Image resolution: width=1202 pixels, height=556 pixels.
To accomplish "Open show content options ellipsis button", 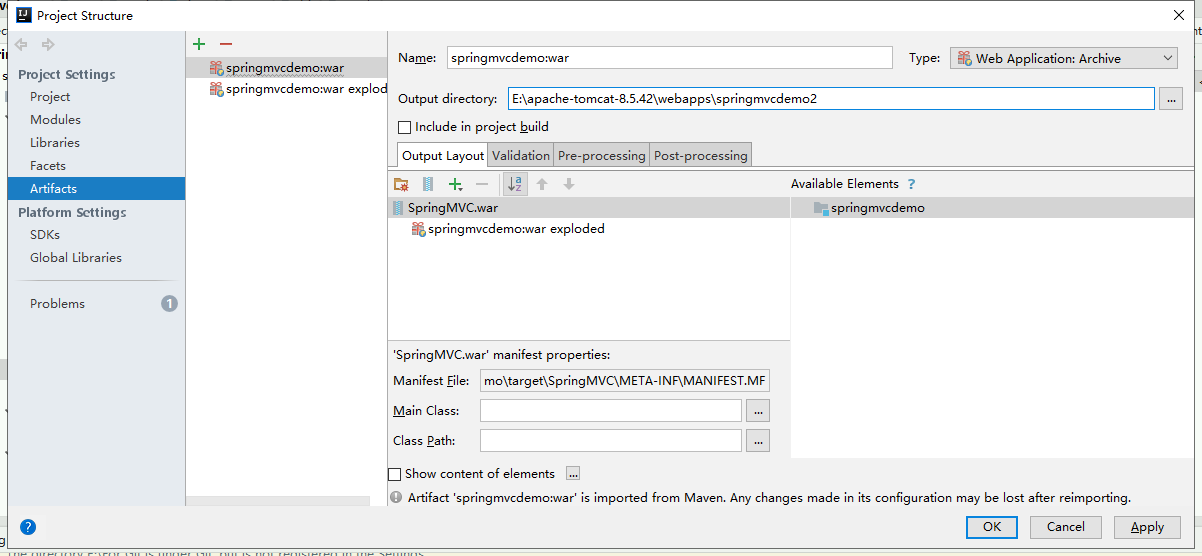I will pos(573,474).
